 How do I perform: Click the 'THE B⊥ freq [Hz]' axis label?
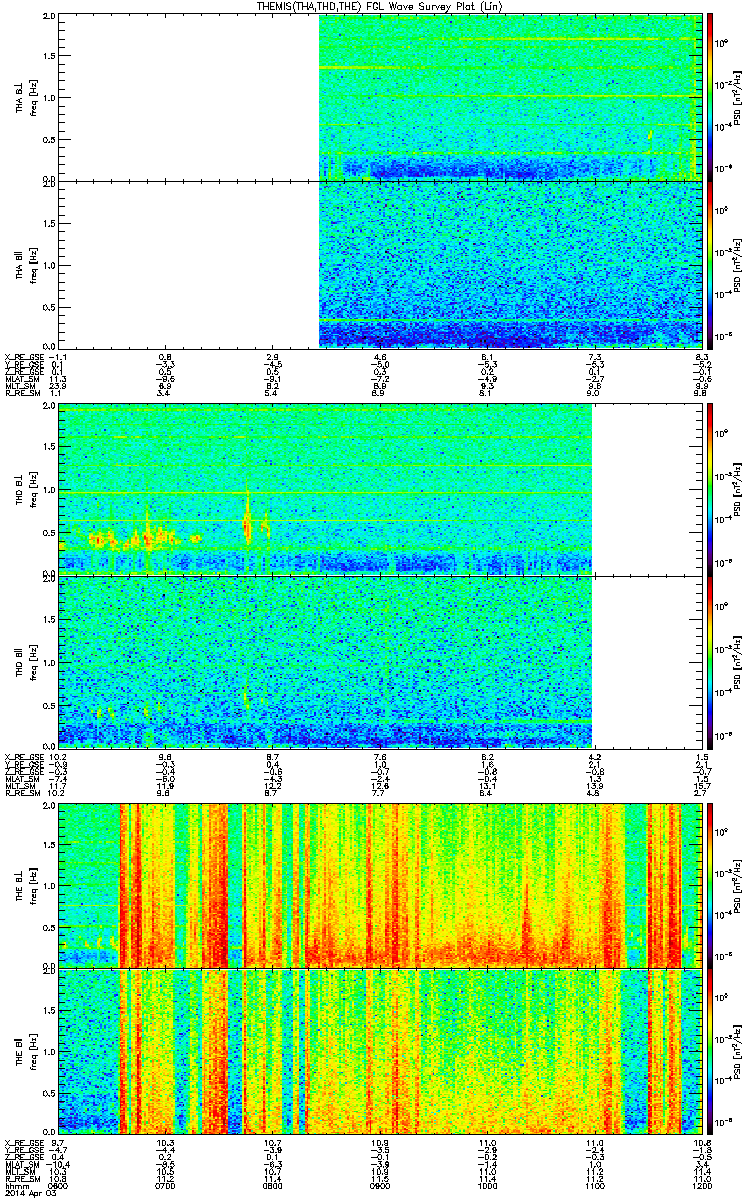click(24, 885)
